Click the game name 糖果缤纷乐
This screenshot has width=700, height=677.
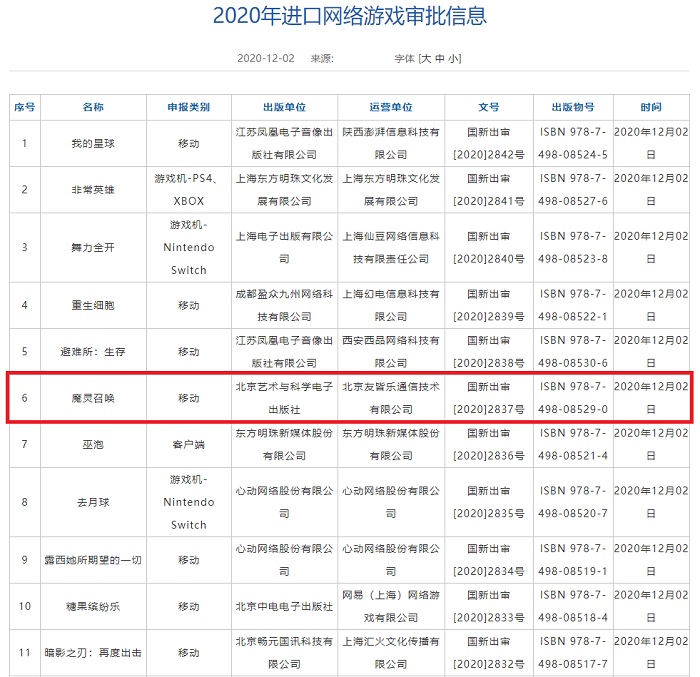pyautogui.click(x=93, y=606)
